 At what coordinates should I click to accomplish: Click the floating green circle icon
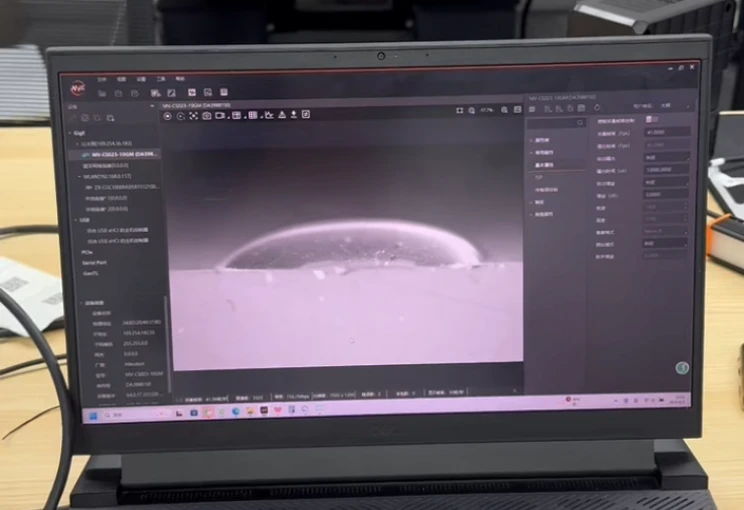click(682, 368)
